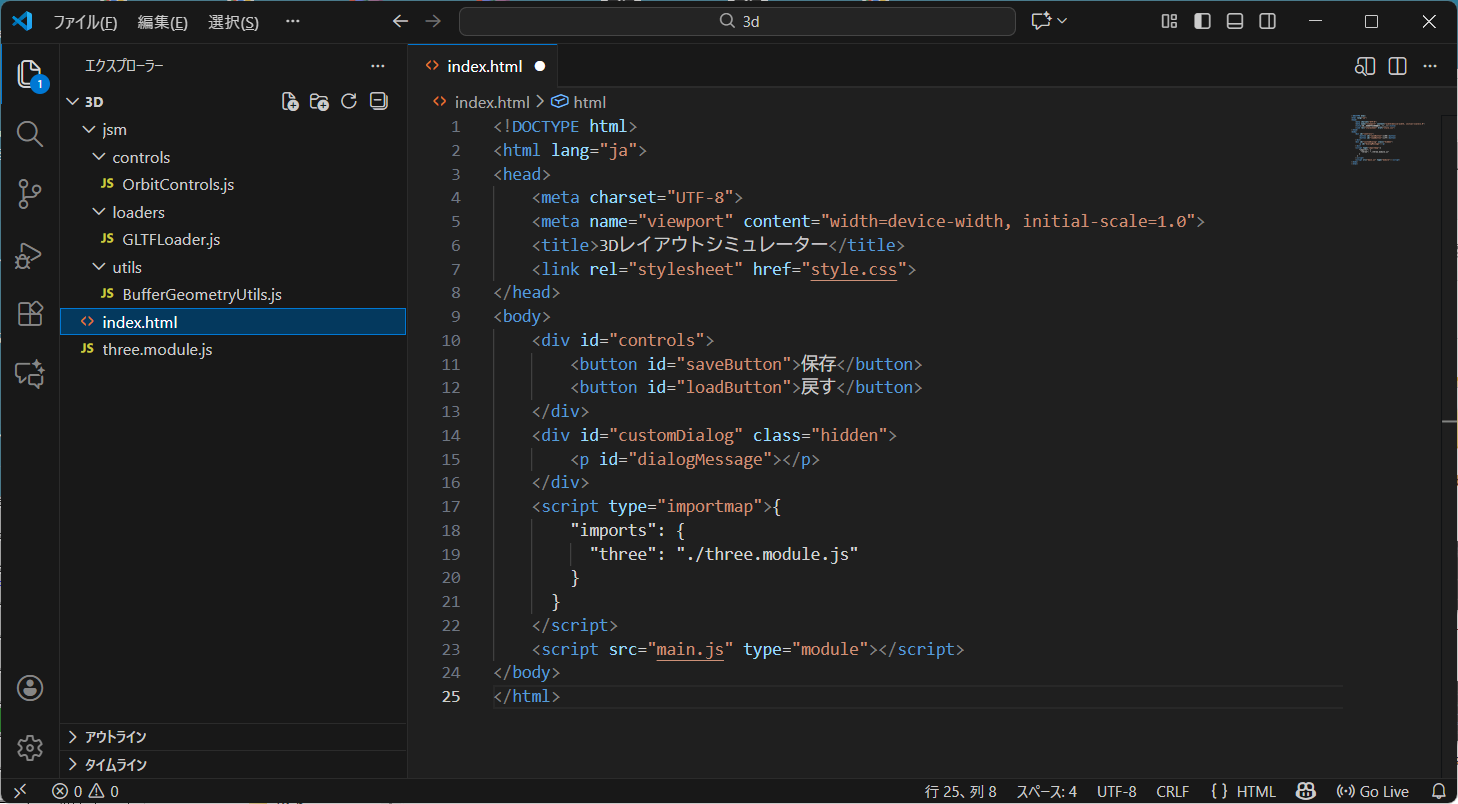Start the Go Live server
Screen dimensions: 1458x804
(x=1373, y=790)
